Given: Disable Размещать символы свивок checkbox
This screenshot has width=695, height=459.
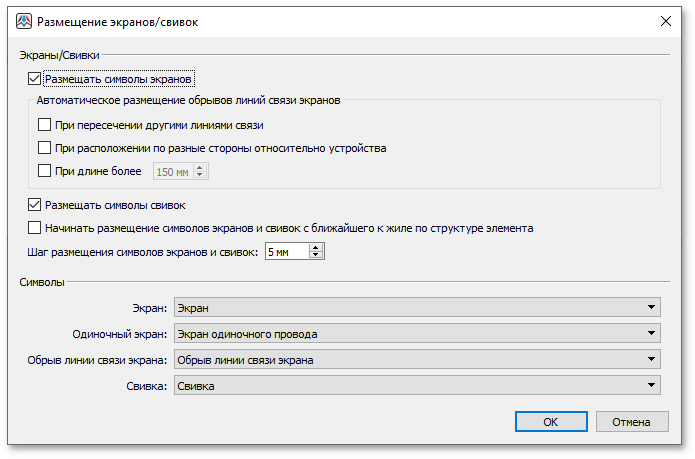Looking at the screenshot, I should [36, 205].
